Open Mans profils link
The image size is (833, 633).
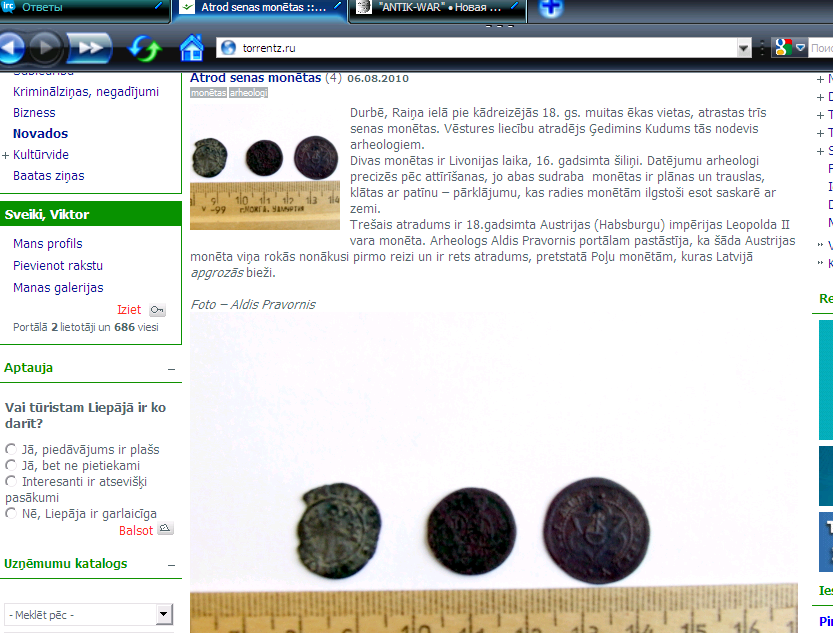[x=48, y=244]
